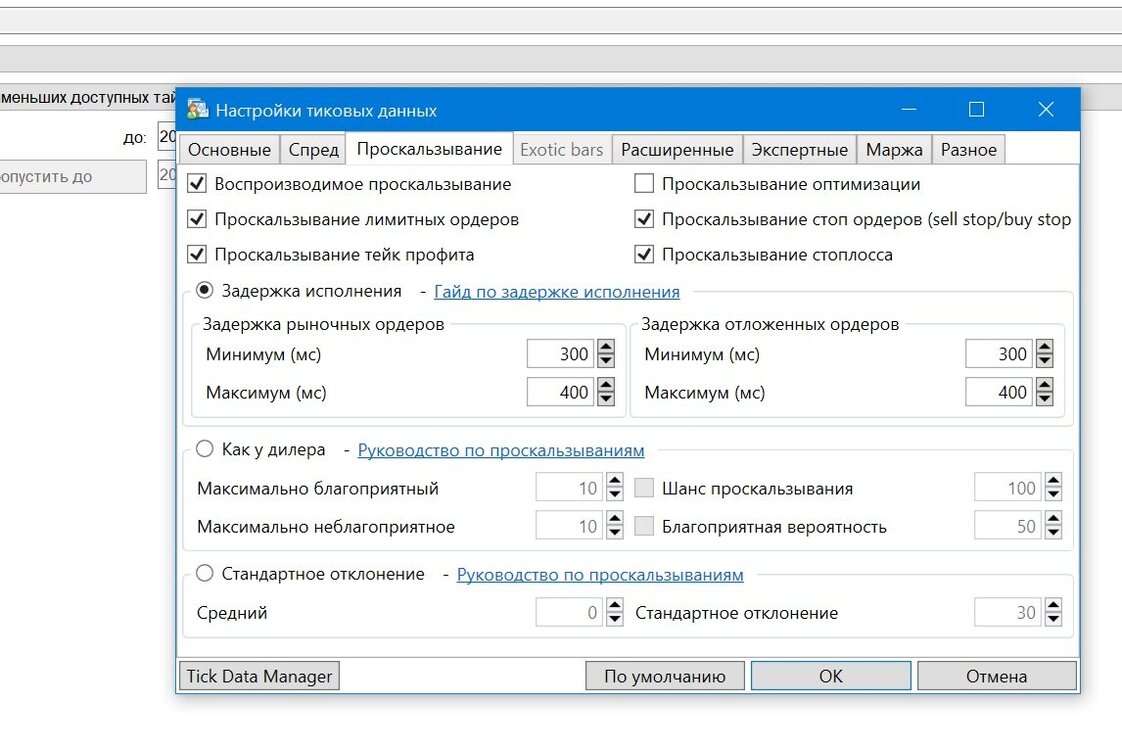Decrease market orders Минимум (мс) with down arrow

(606, 361)
